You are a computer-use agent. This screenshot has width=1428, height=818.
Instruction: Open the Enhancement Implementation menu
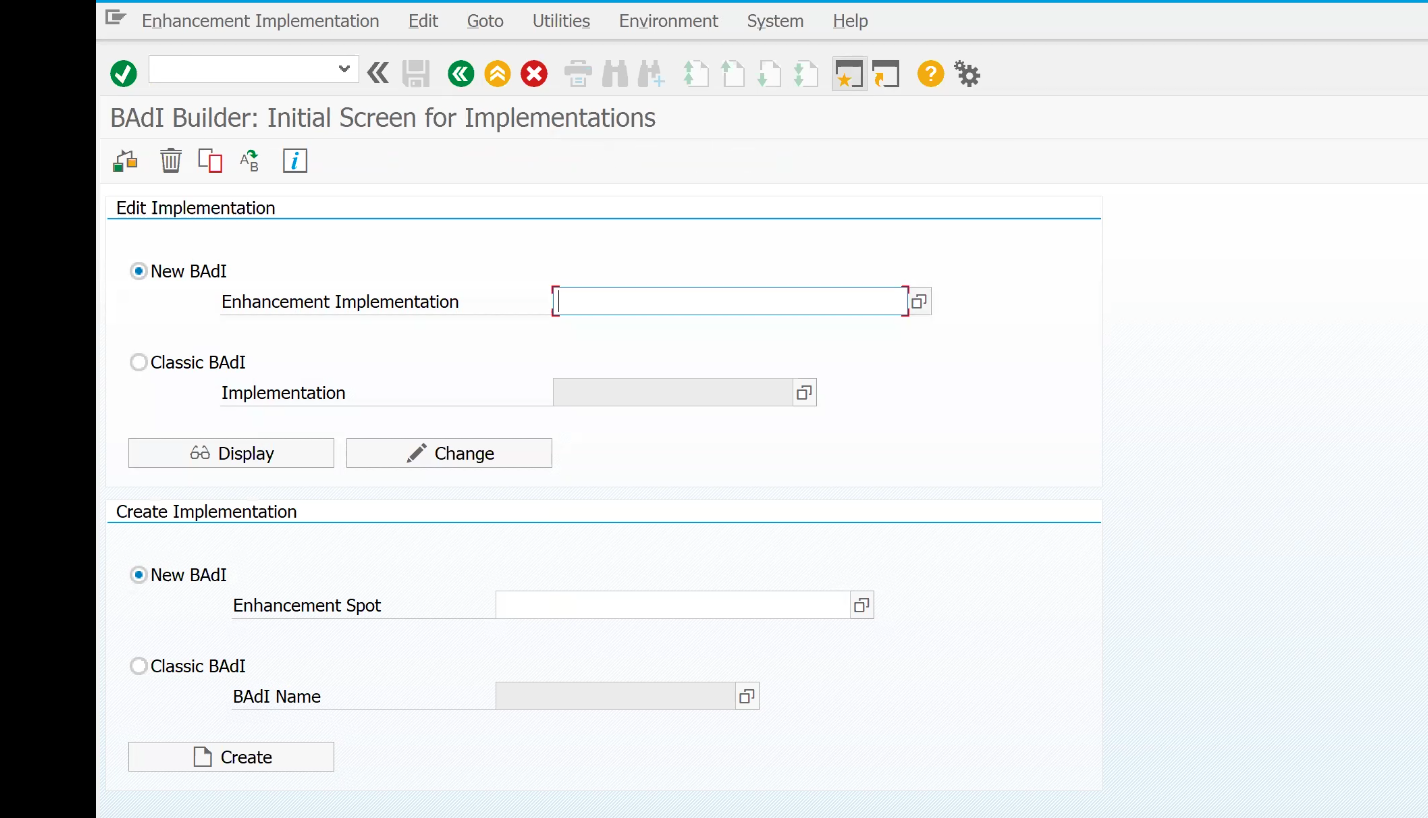pyautogui.click(x=260, y=20)
